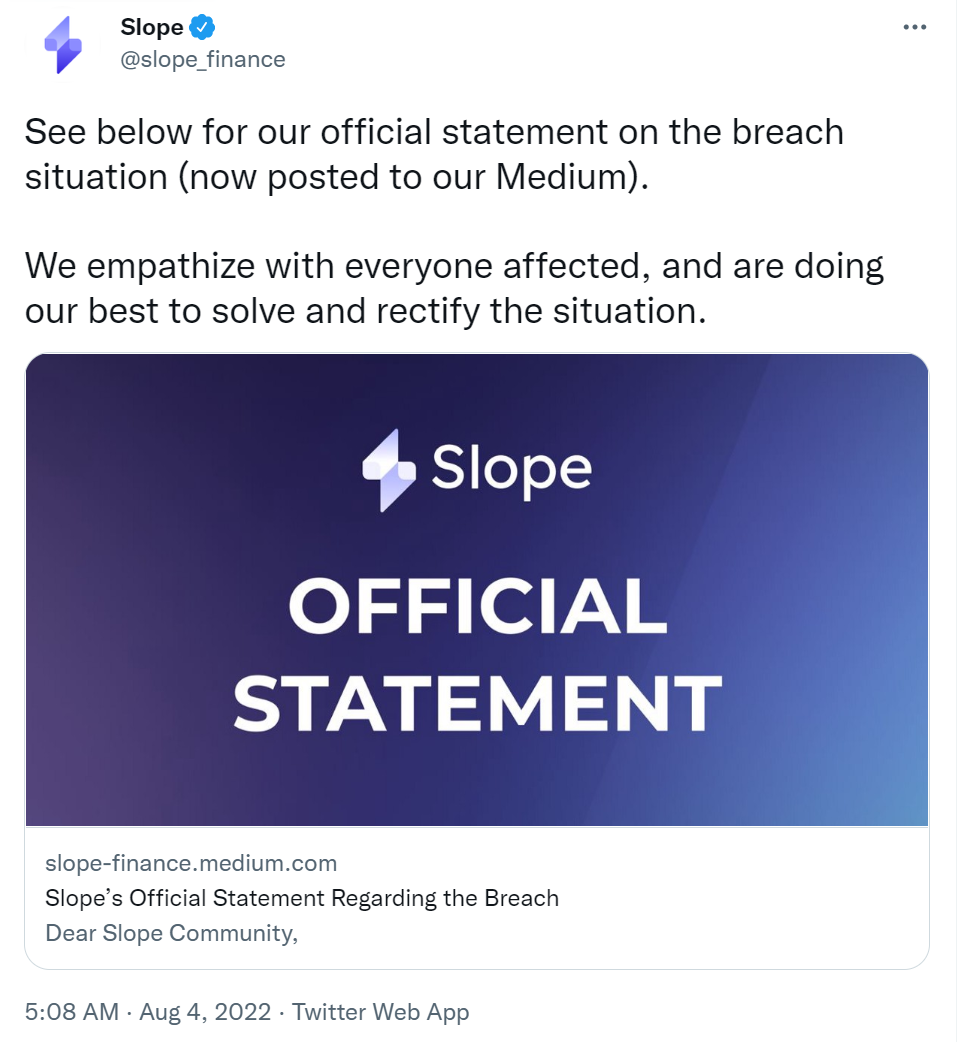The height and width of the screenshot is (1042, 968).
Task: Click the @slope_finance handle
Action: [203, 59]
